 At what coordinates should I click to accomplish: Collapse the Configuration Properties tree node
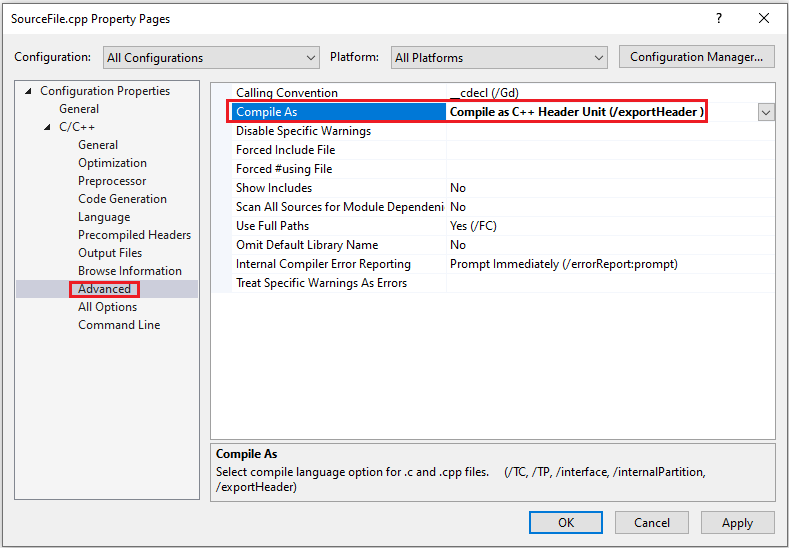28,91
